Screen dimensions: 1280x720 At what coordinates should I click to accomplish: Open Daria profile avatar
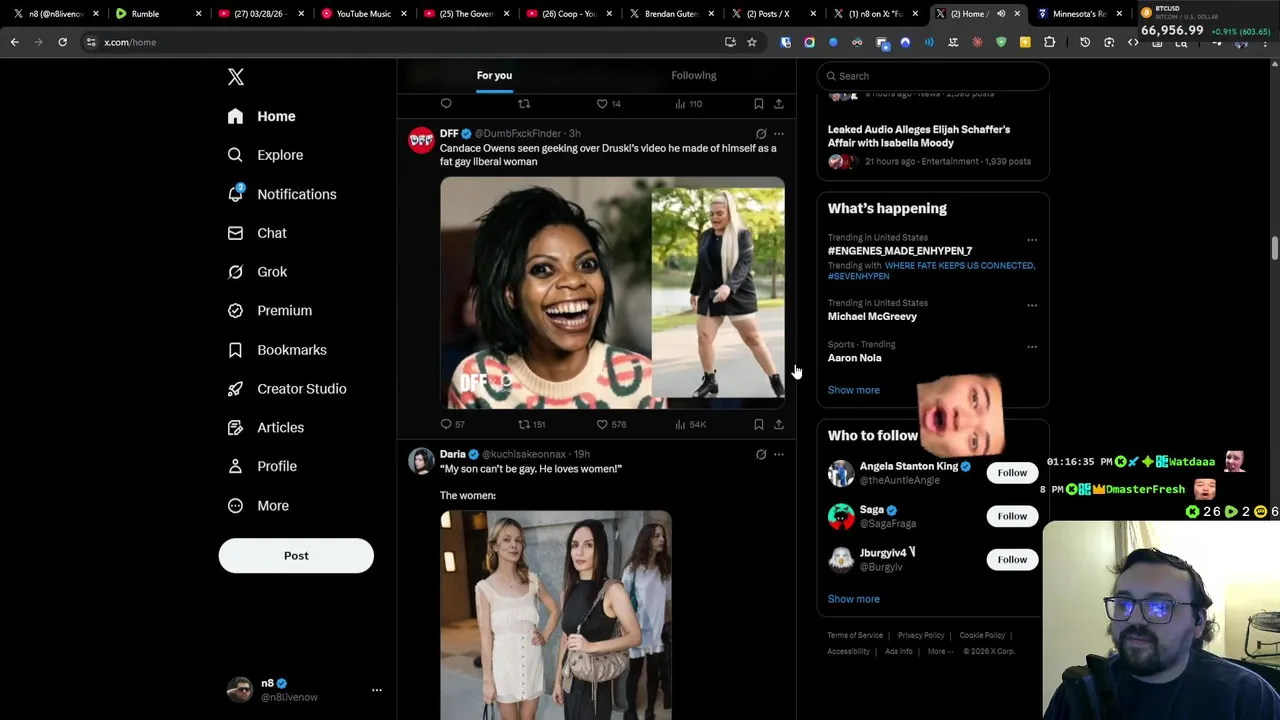[x=421, y=461]
